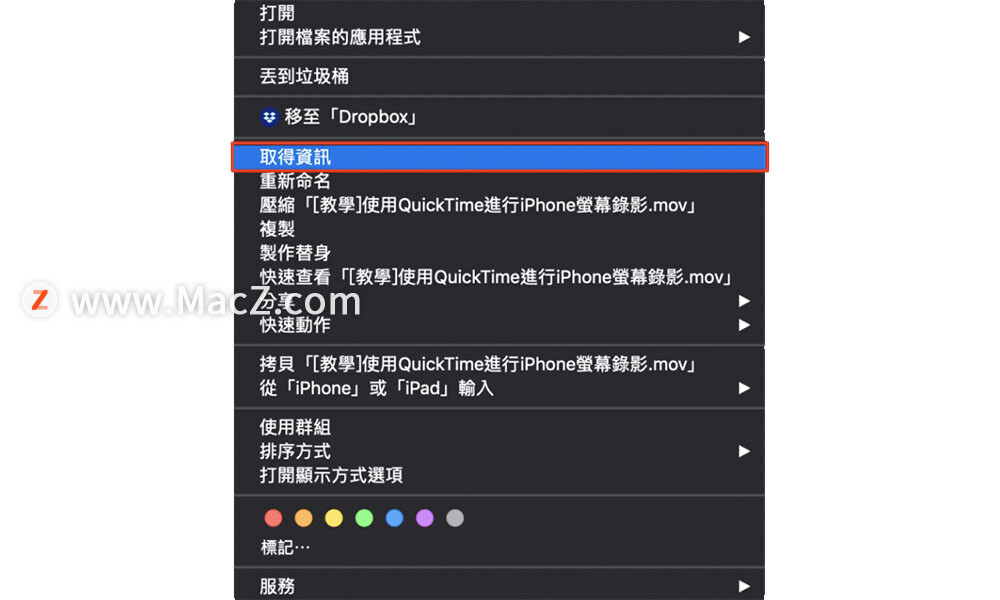Apply the blue color tag
The height and width of the screenshot is (600, 1000).
coord(394,518)
